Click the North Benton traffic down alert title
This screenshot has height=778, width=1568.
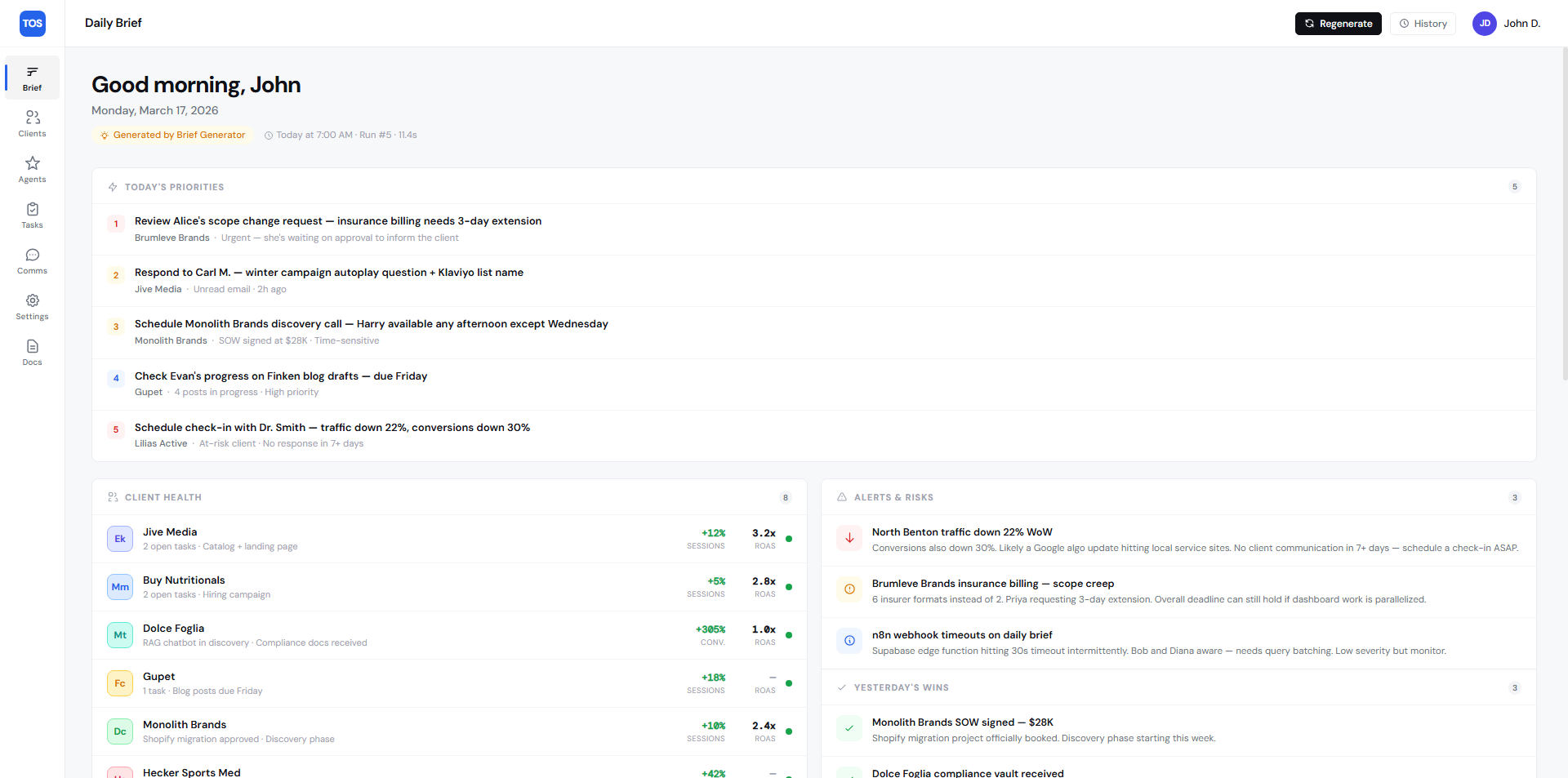(962, 532)
